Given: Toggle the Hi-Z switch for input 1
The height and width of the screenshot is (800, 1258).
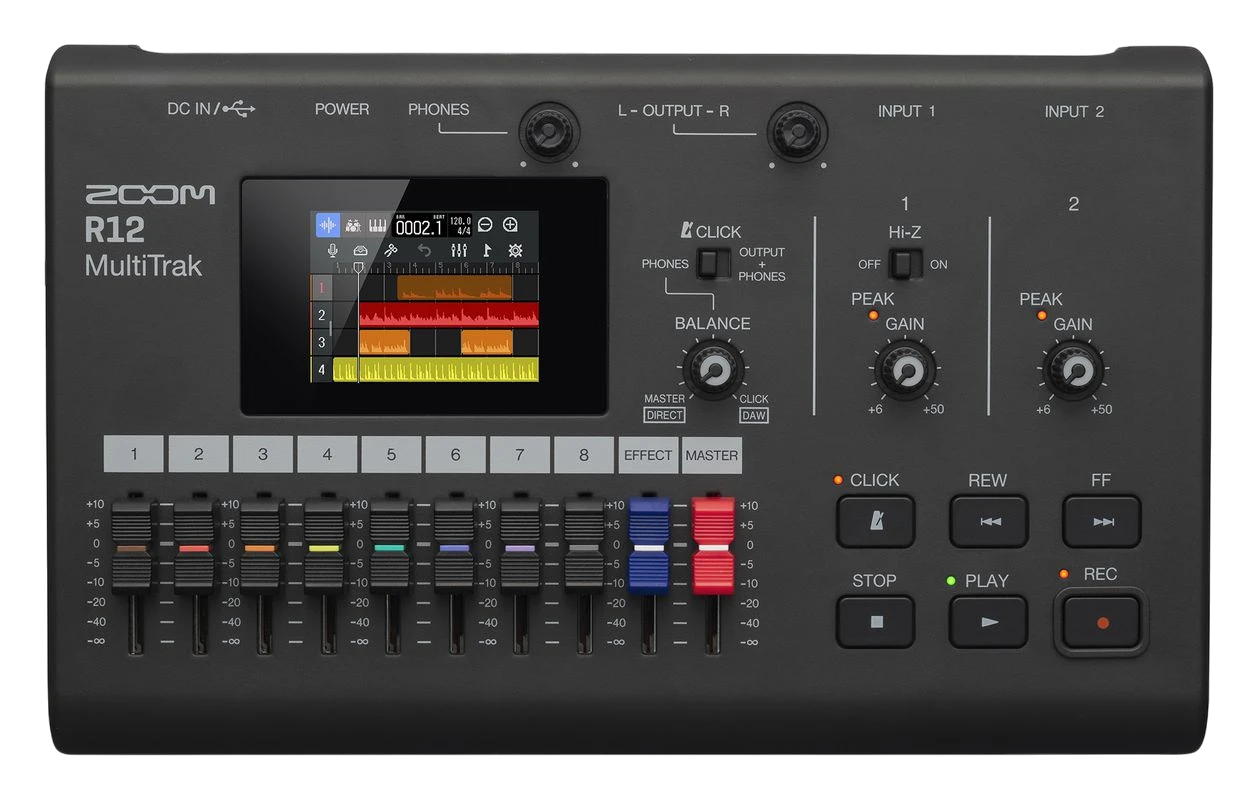Looking at the screenshot, I should click(905, 265).
